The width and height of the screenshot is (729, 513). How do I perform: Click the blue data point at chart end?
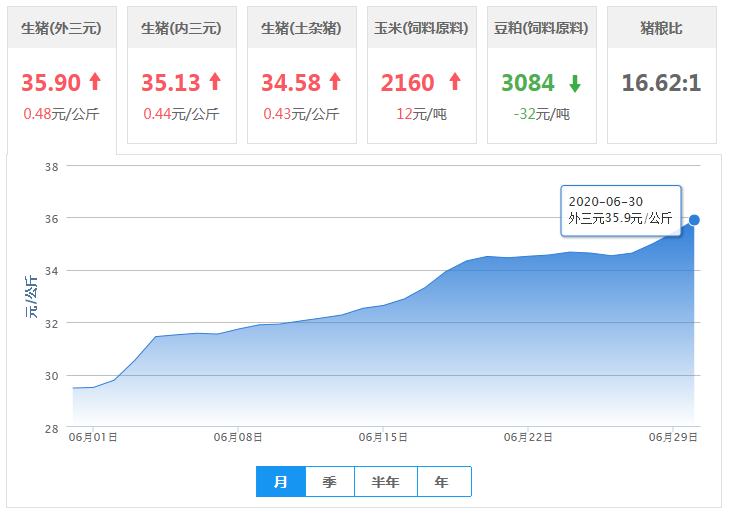693,220
